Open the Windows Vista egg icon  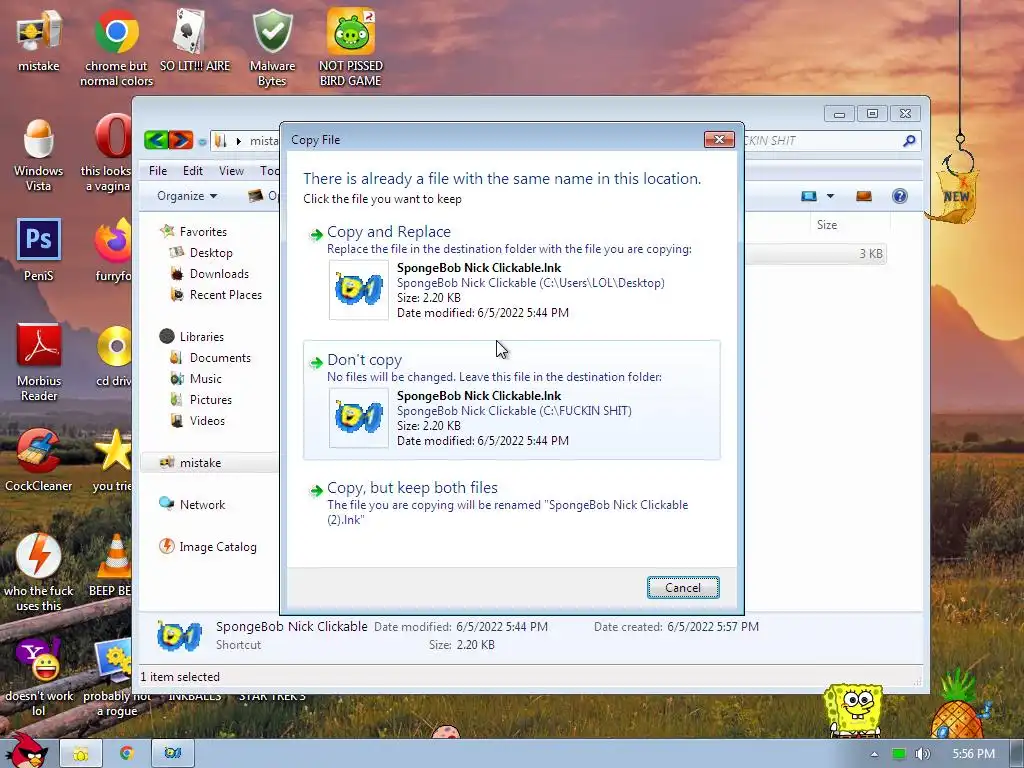pos(39,155)
